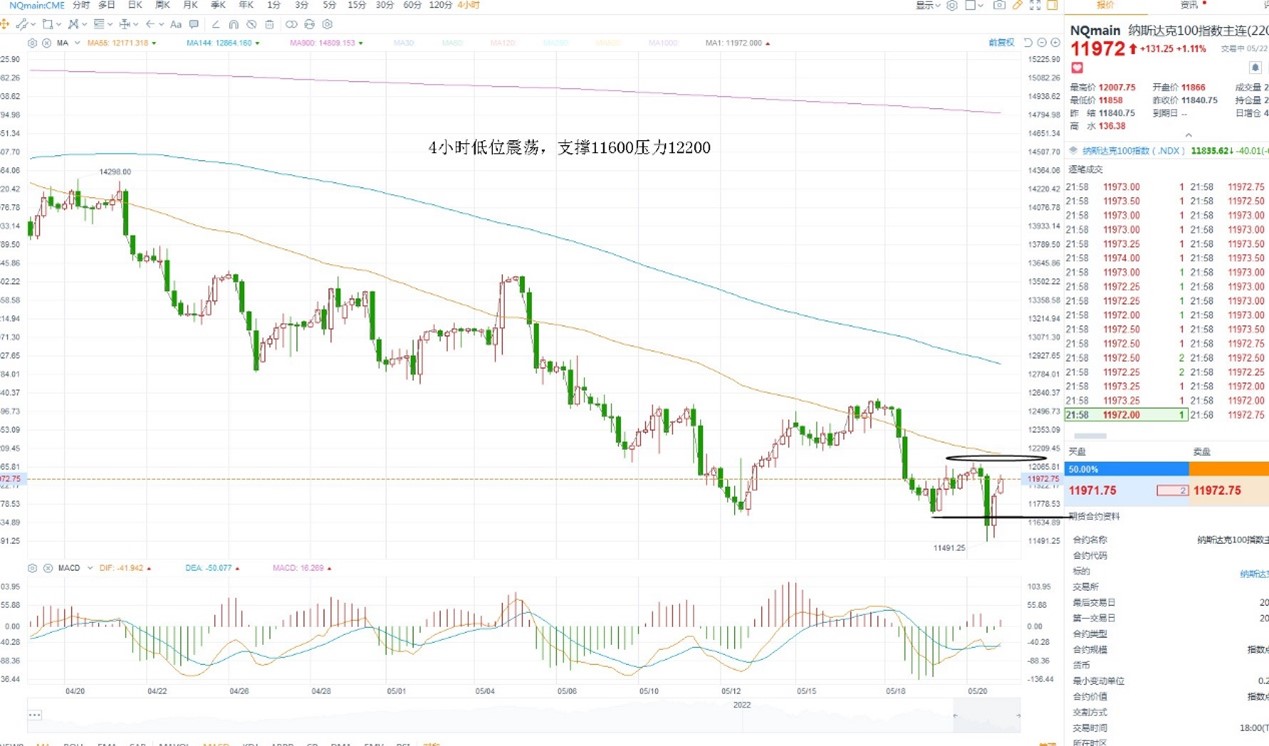The height and width of the screenshot is (746, 1269).
Task: Zoom out chart with minus icon
Action: (x=1041, y=43)
